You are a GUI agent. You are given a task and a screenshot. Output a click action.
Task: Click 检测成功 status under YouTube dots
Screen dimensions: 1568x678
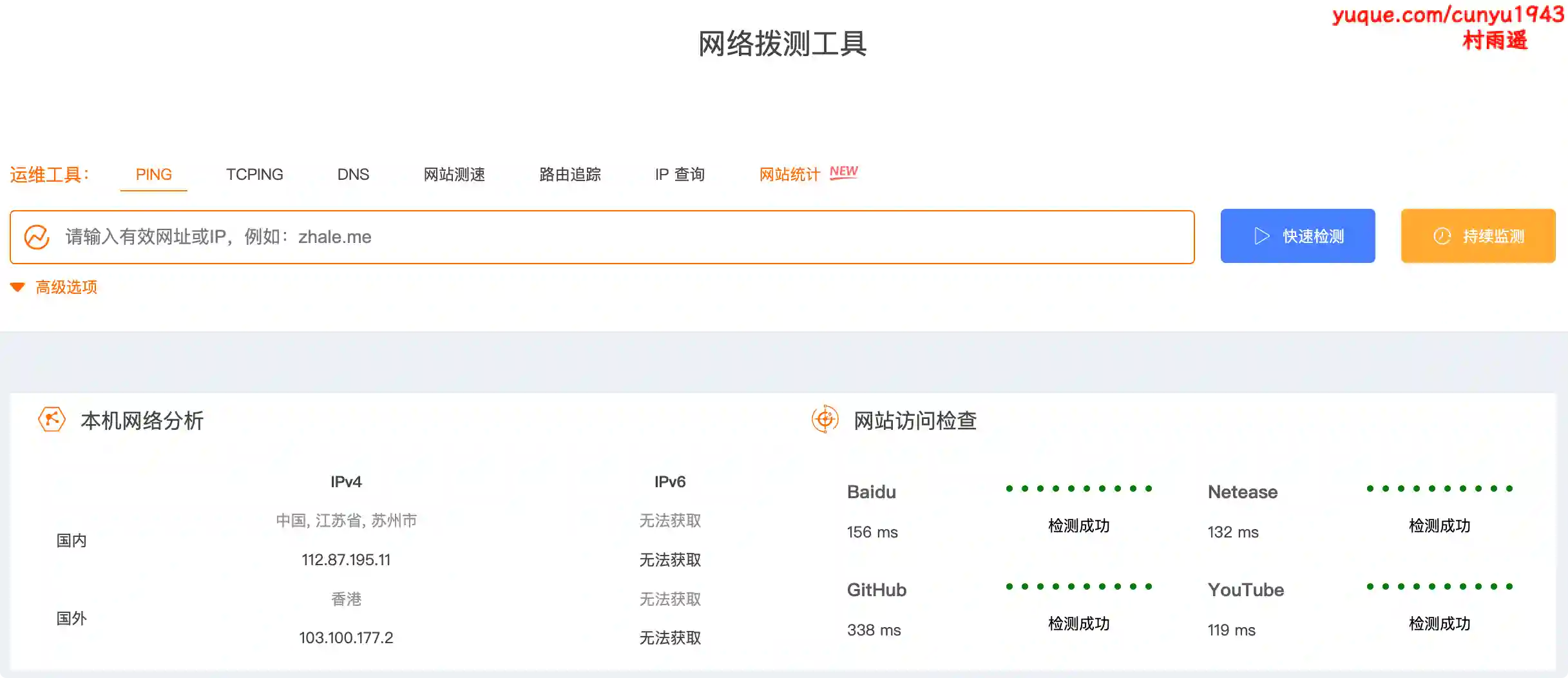click(x=1440, y=623)
